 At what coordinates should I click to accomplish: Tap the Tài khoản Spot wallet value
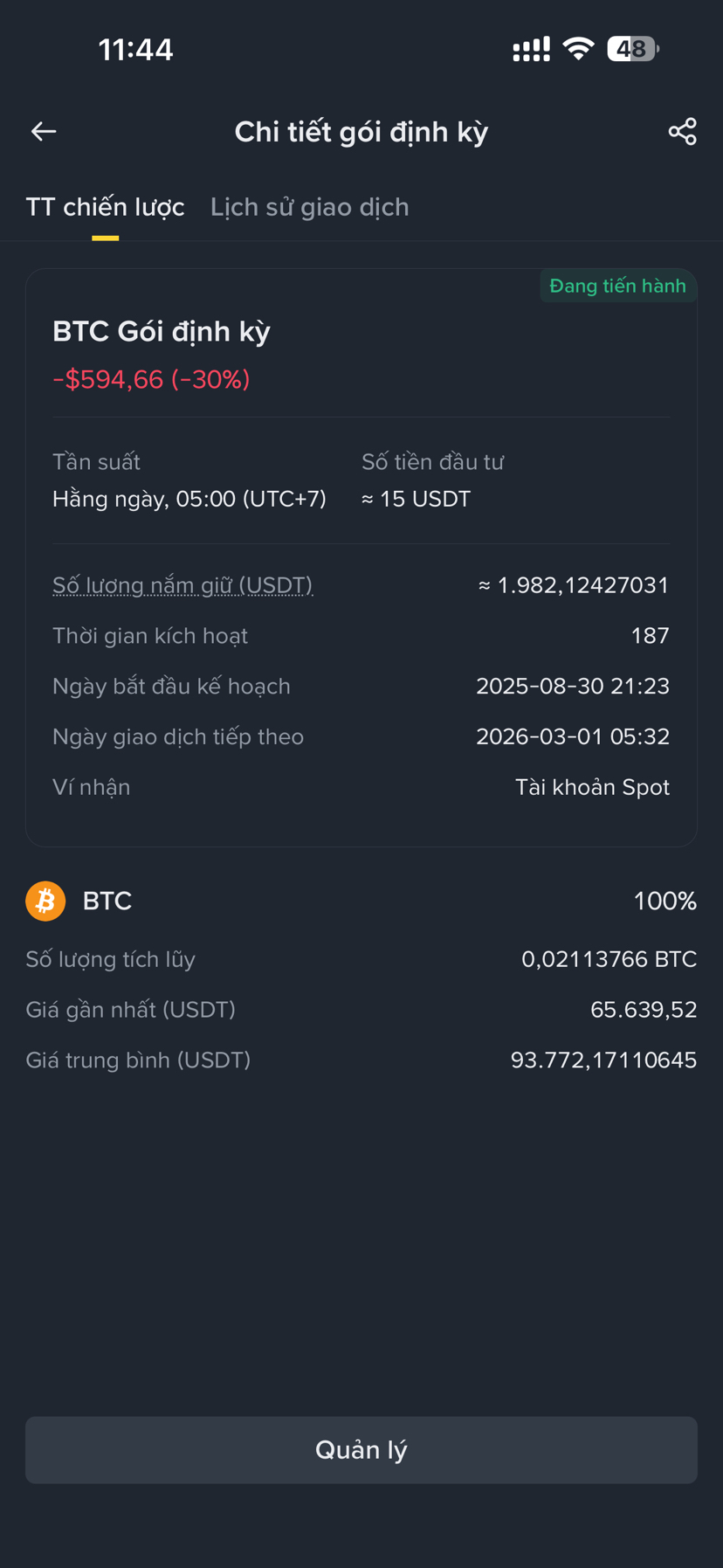(x=592, y=787)
